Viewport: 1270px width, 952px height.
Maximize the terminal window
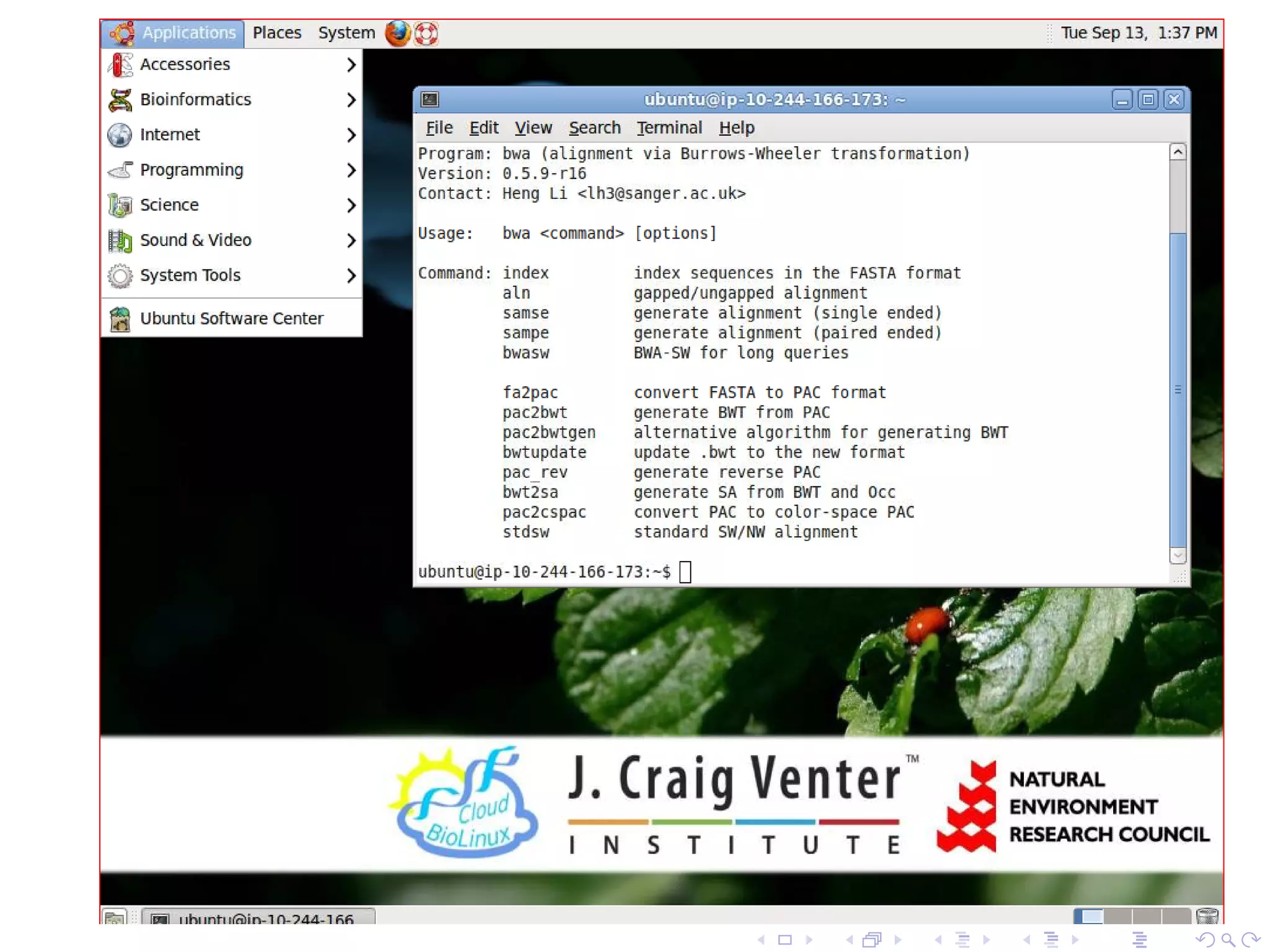point(1148,100)
